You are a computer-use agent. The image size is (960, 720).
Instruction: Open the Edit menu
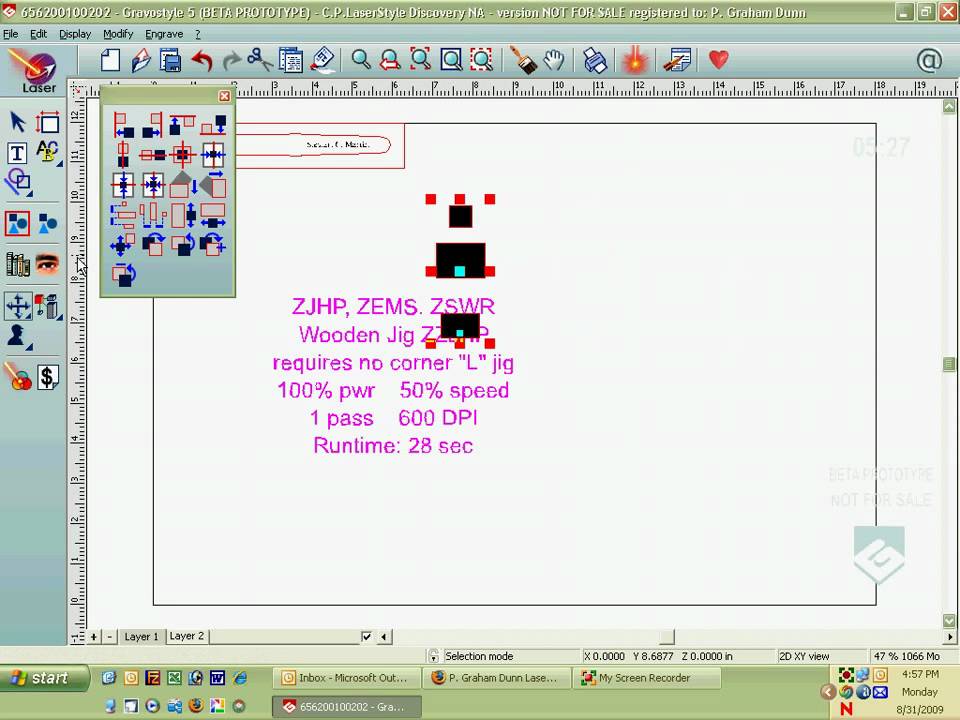[x=38, y=34]
